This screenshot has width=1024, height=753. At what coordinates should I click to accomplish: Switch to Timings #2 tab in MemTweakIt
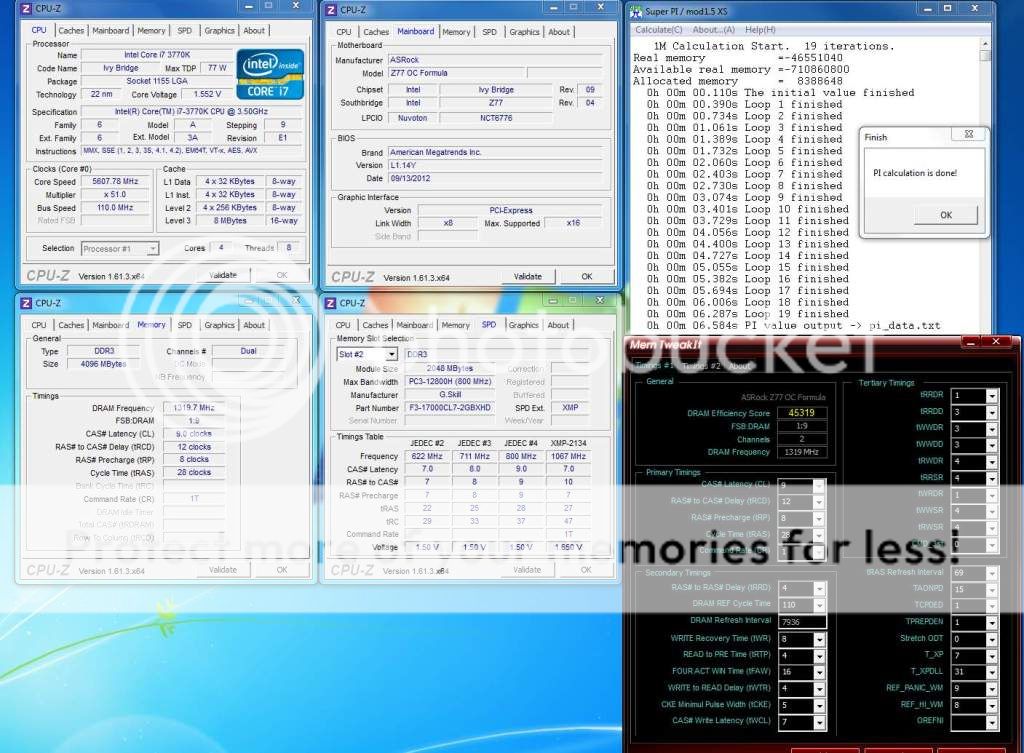click(x=700, y=366)
